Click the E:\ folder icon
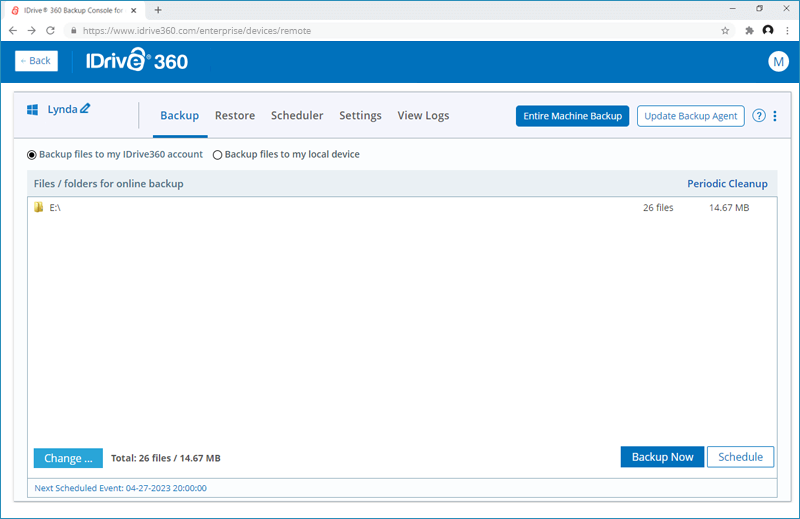 (x=38, y=207)
